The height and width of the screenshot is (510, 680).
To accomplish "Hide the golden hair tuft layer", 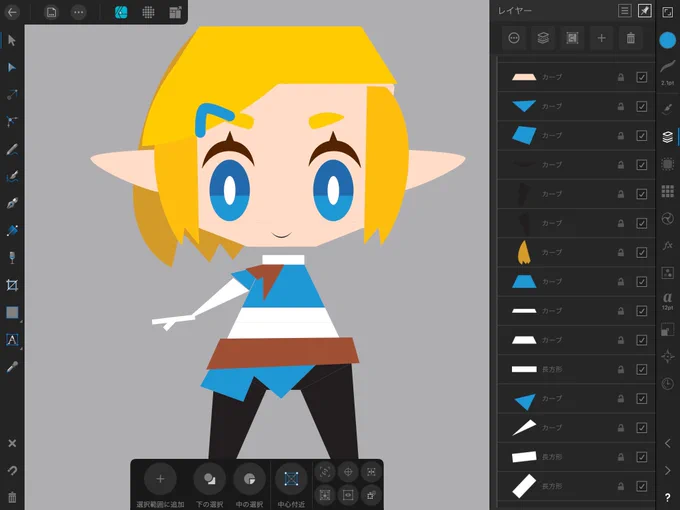I will [x=641, y=252].
